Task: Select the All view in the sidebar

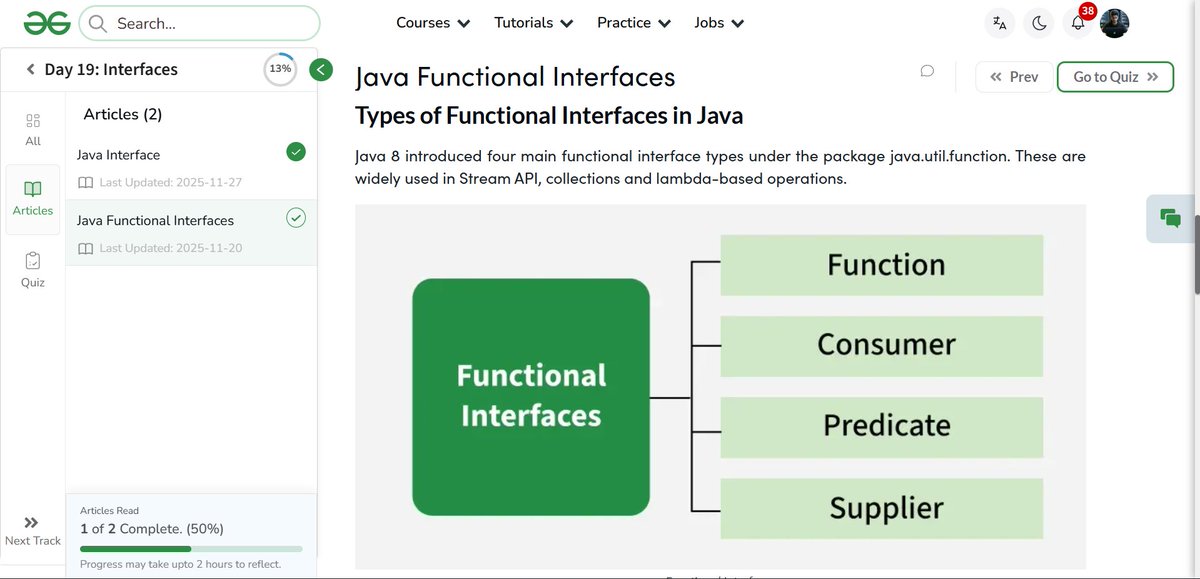Action: coord(32,128)
